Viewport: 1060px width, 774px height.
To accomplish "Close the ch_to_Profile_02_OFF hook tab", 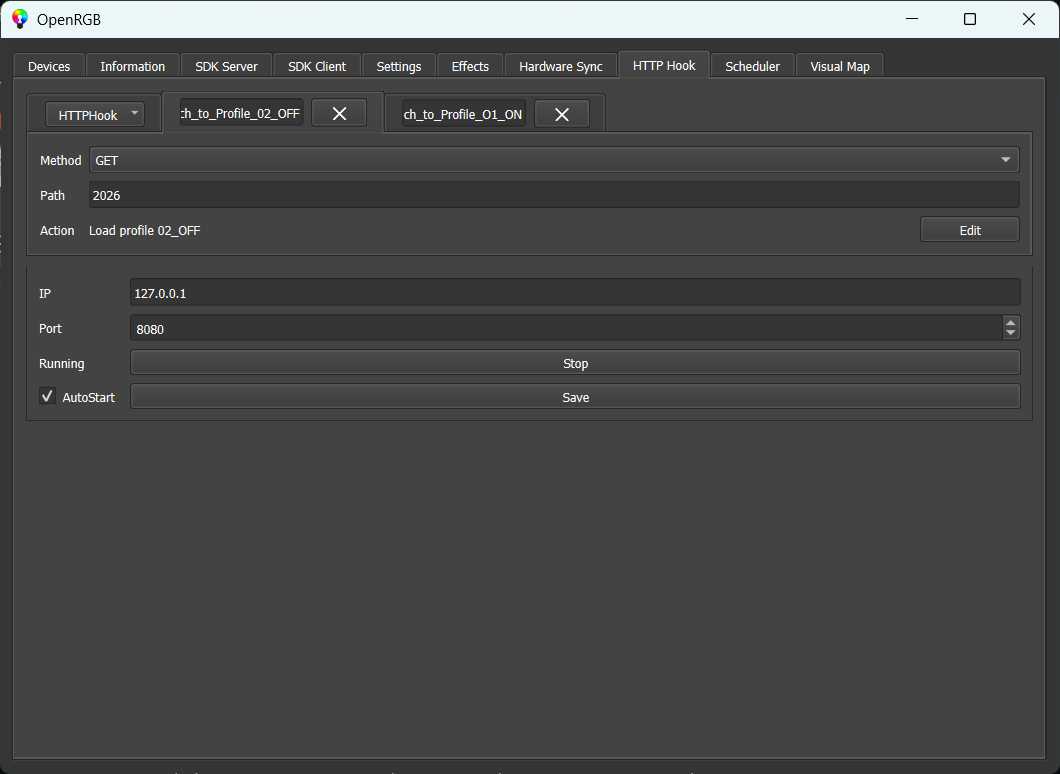I will pos(339,114).
